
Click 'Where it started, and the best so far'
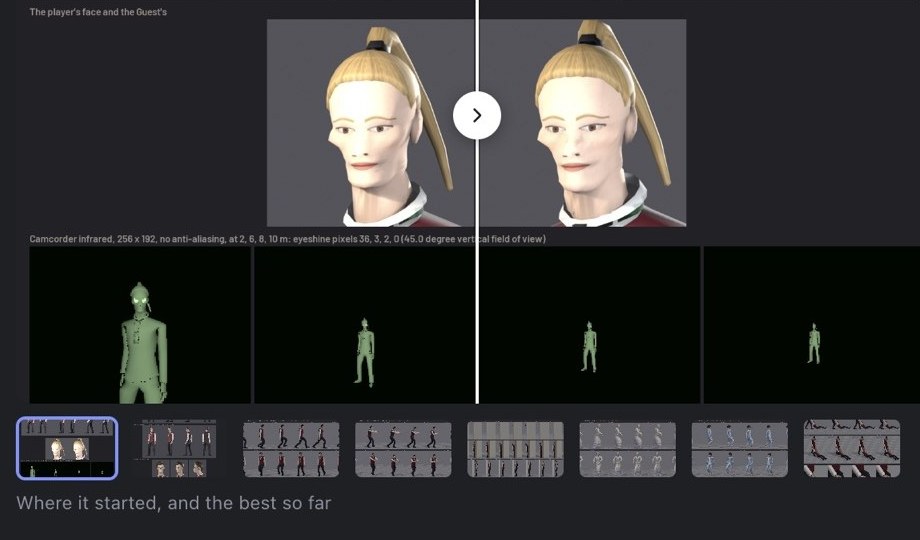174,503
